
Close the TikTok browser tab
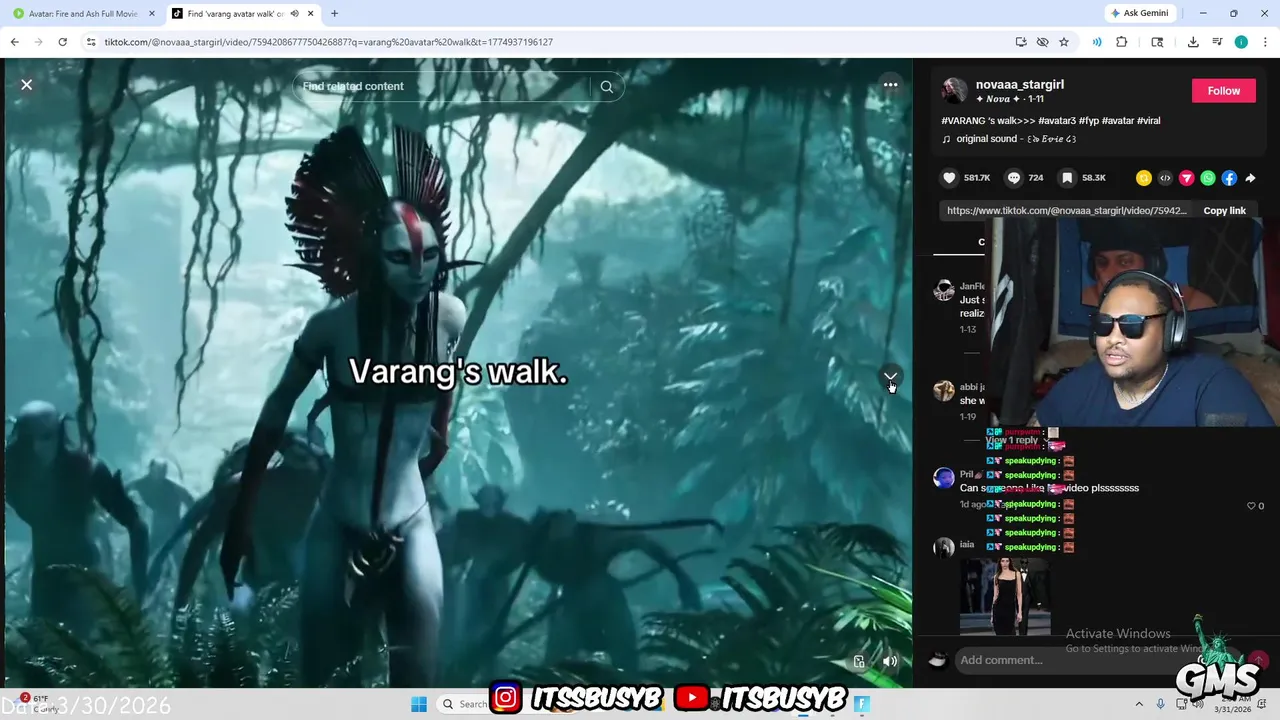[x=311, y=14]
